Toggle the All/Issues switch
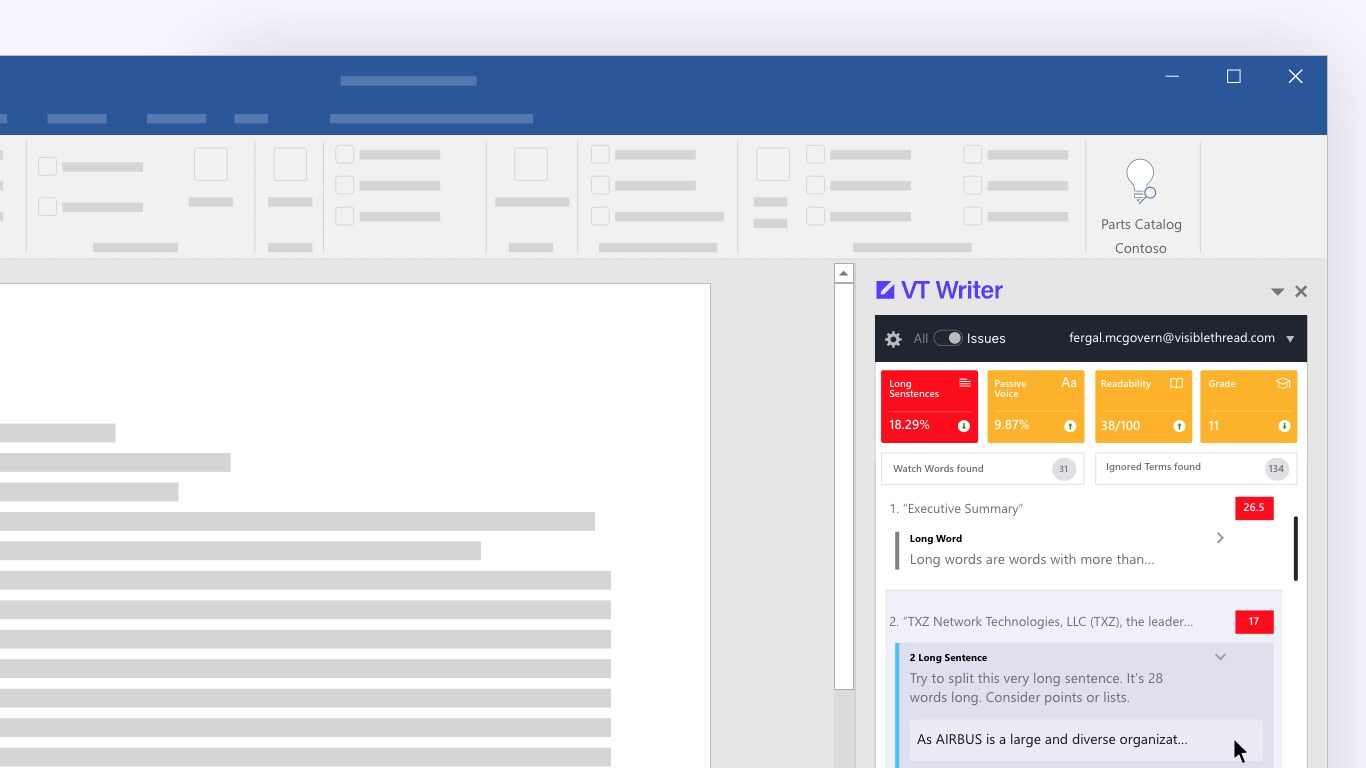 948,338
